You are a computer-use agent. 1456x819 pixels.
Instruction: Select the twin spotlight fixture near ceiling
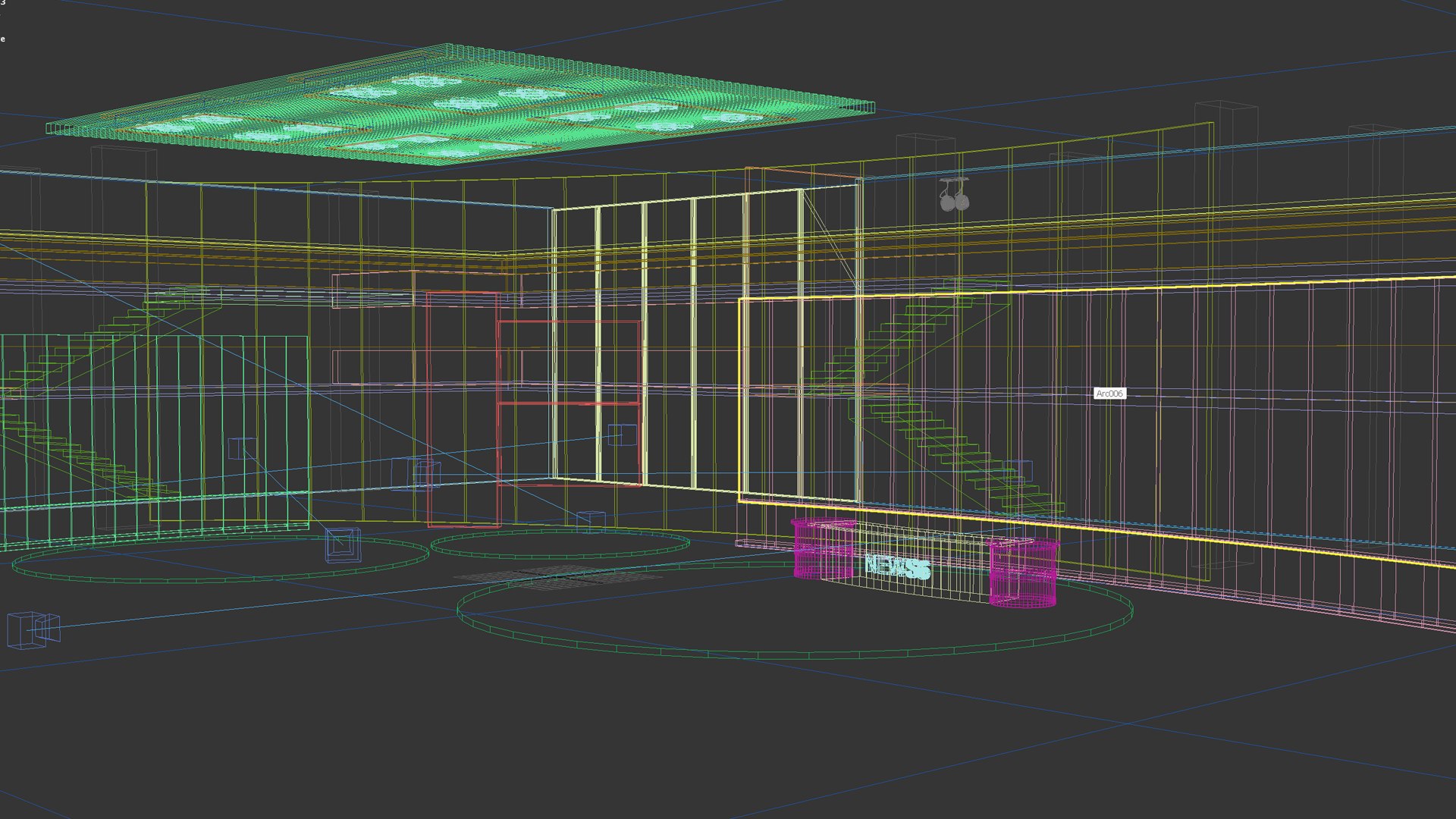(954, 194)
